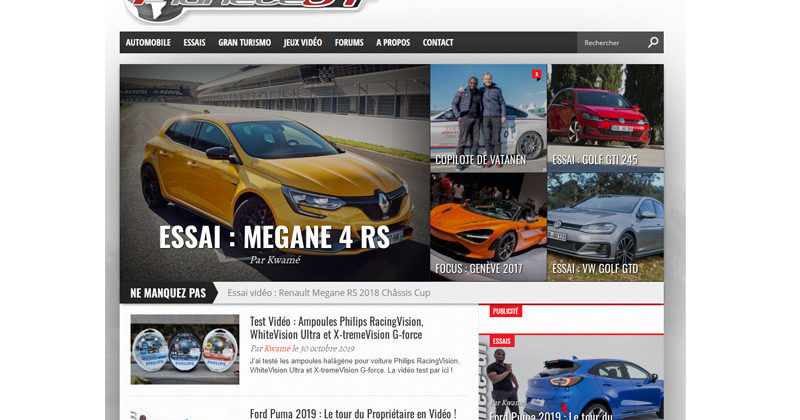Go to GRAN TURISMO section

pos(244,42)
